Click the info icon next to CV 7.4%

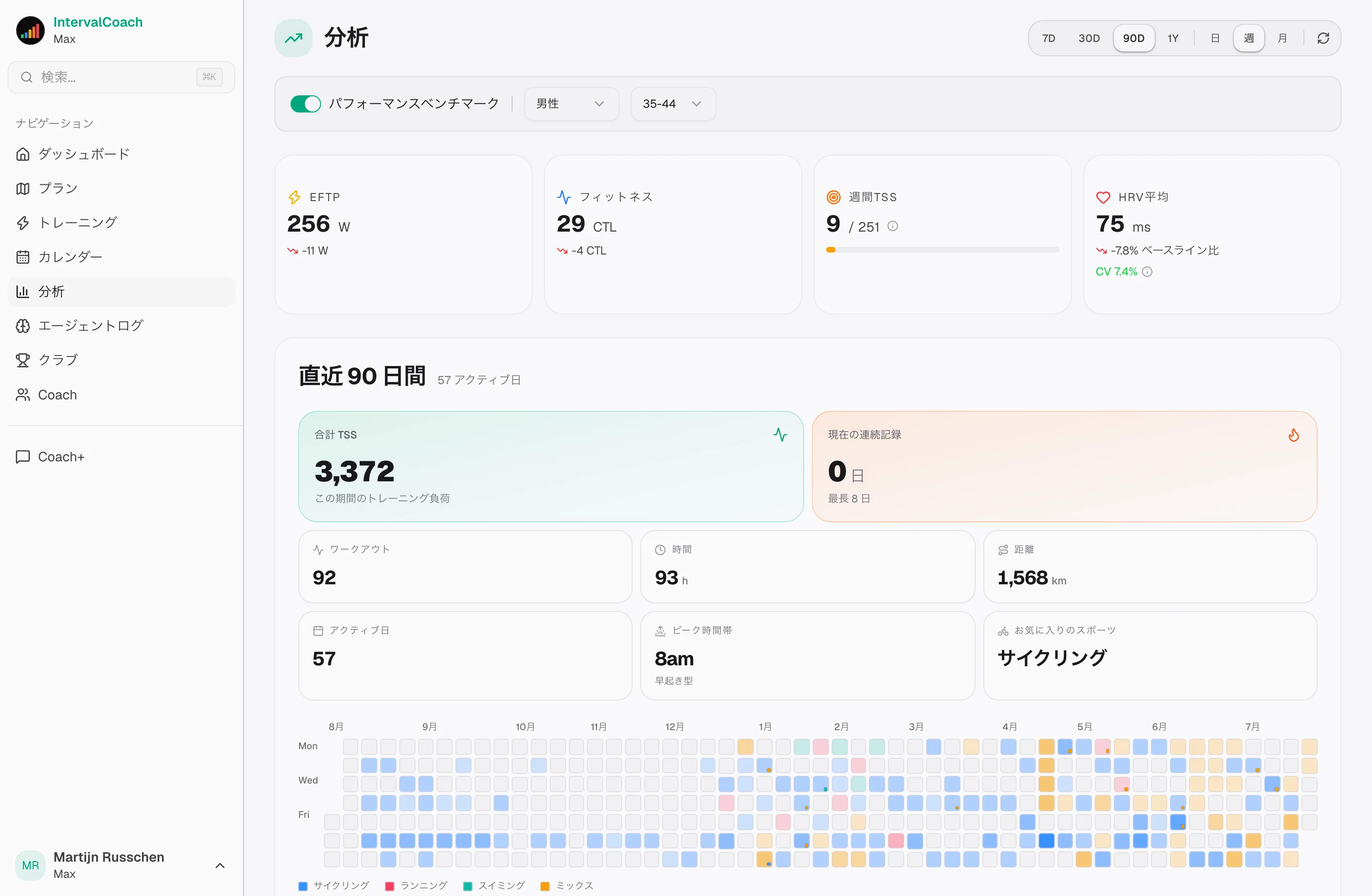coord(1147,272)
